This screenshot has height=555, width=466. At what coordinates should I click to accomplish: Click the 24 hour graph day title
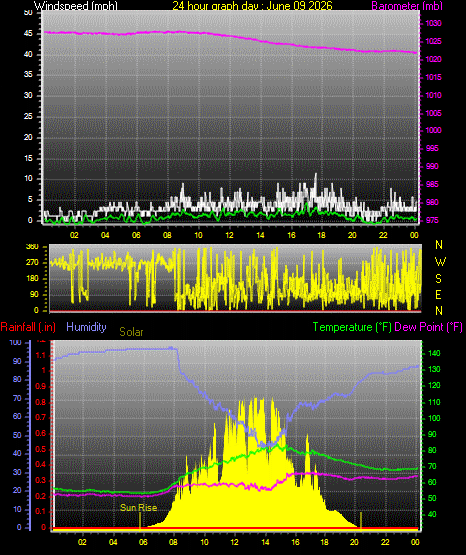(252, 6)
